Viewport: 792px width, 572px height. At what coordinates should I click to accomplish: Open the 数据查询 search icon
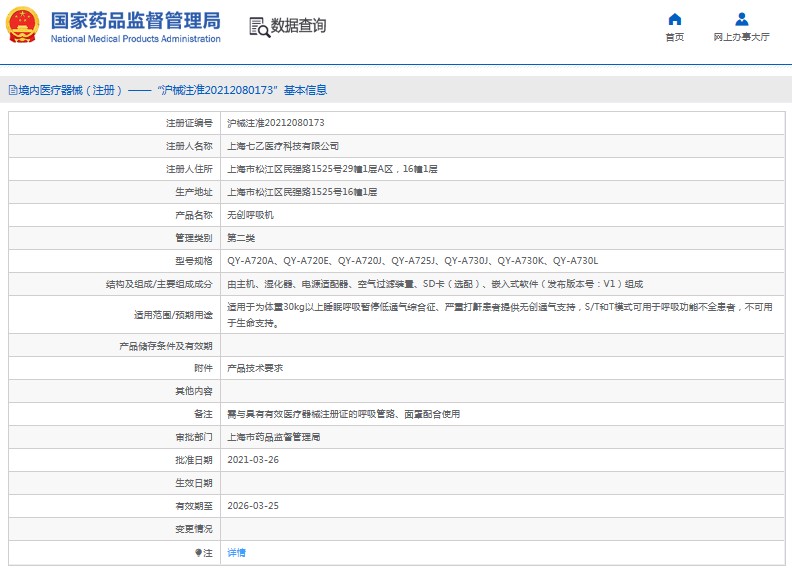pyautogui.click(x=260, y=27)
